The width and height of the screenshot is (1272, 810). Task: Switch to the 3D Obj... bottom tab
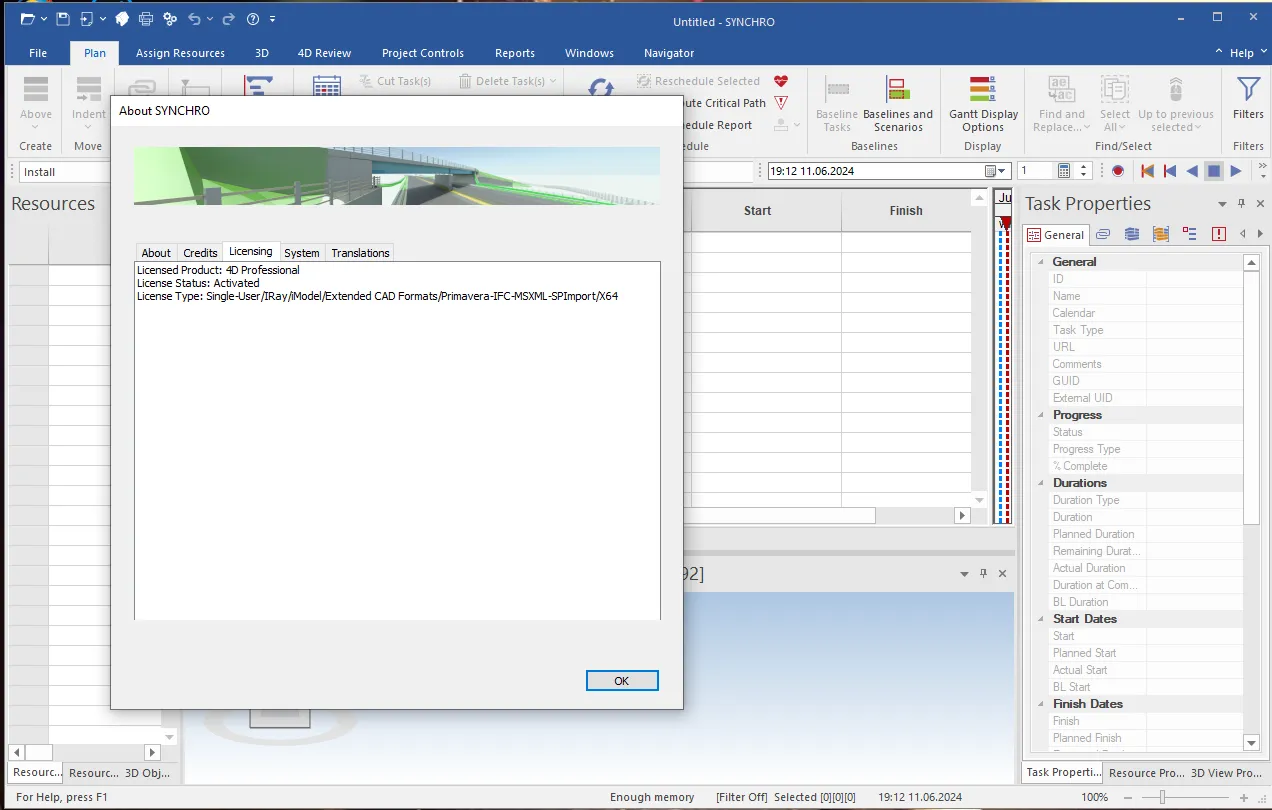pyautogui.click(x=148, y=773)
